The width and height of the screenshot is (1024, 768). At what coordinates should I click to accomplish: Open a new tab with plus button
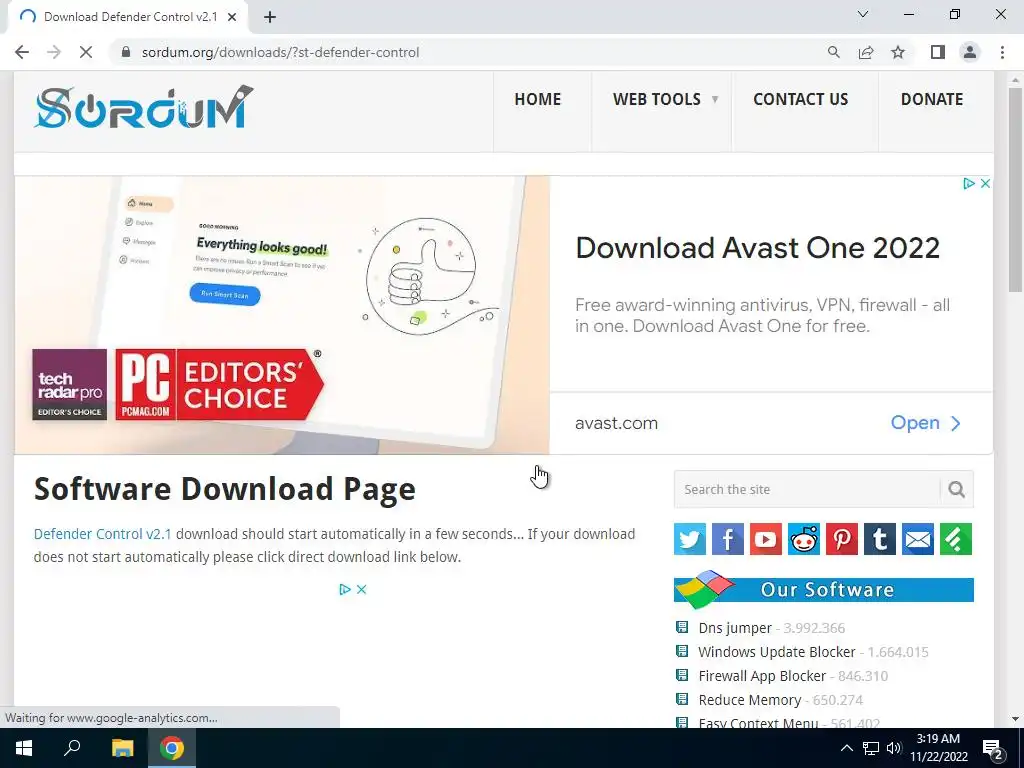pos(270,17)
